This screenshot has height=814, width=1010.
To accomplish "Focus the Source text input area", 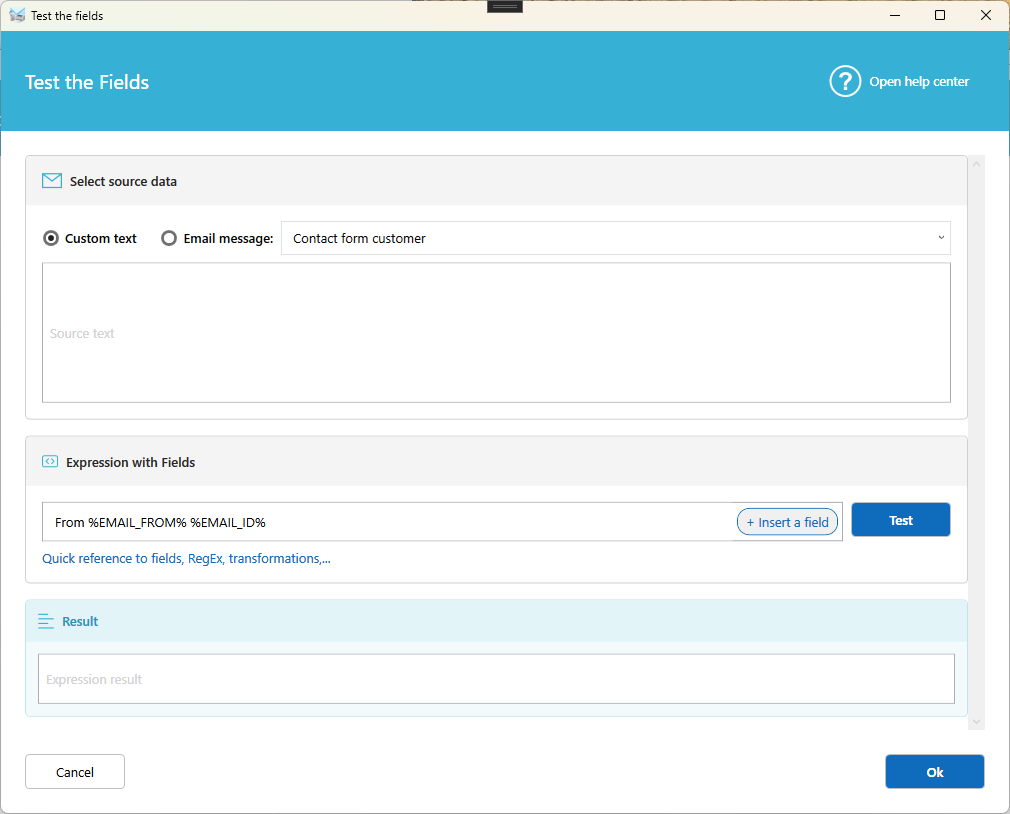I will pyautogui.click(x=496, y=332).
